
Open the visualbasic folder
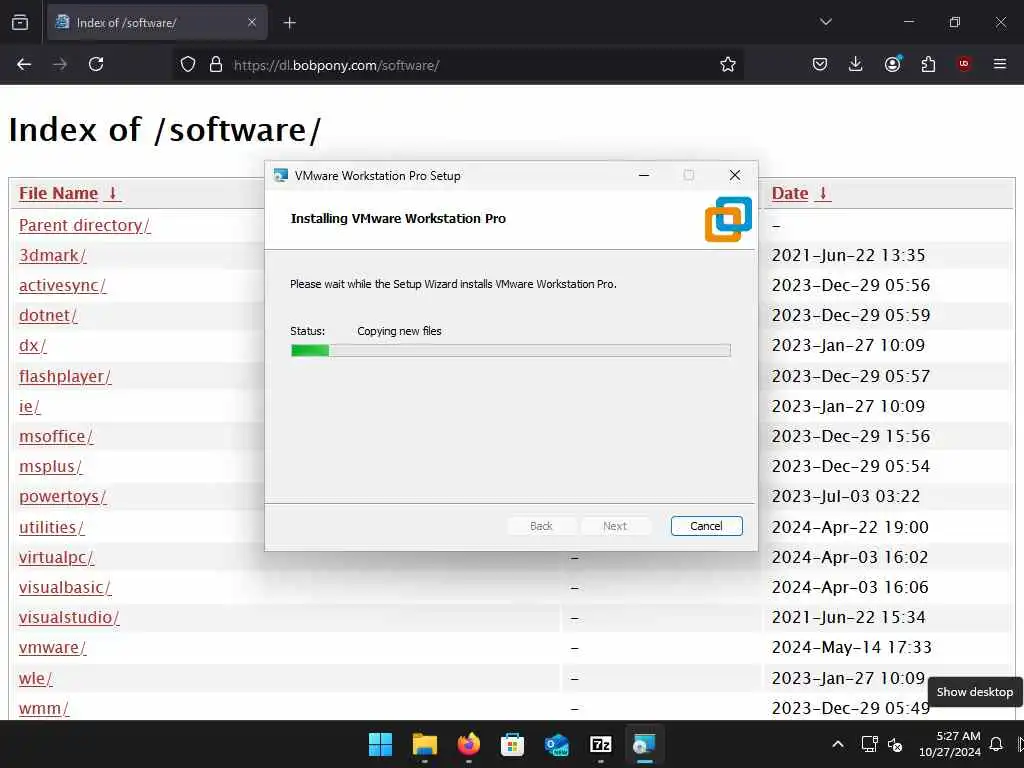point(65,587)
